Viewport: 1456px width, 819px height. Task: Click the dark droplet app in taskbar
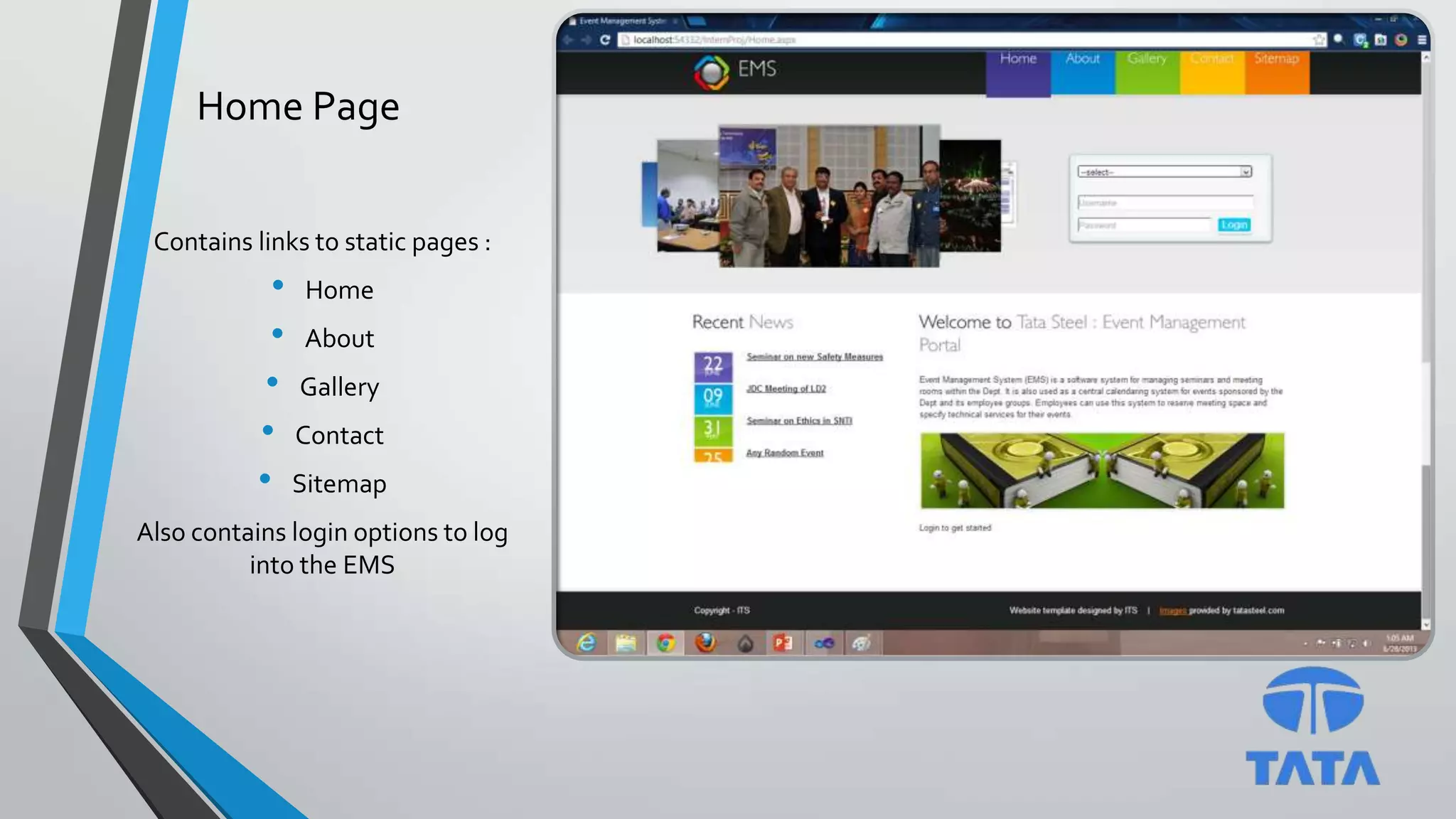[x=745, y=644]
